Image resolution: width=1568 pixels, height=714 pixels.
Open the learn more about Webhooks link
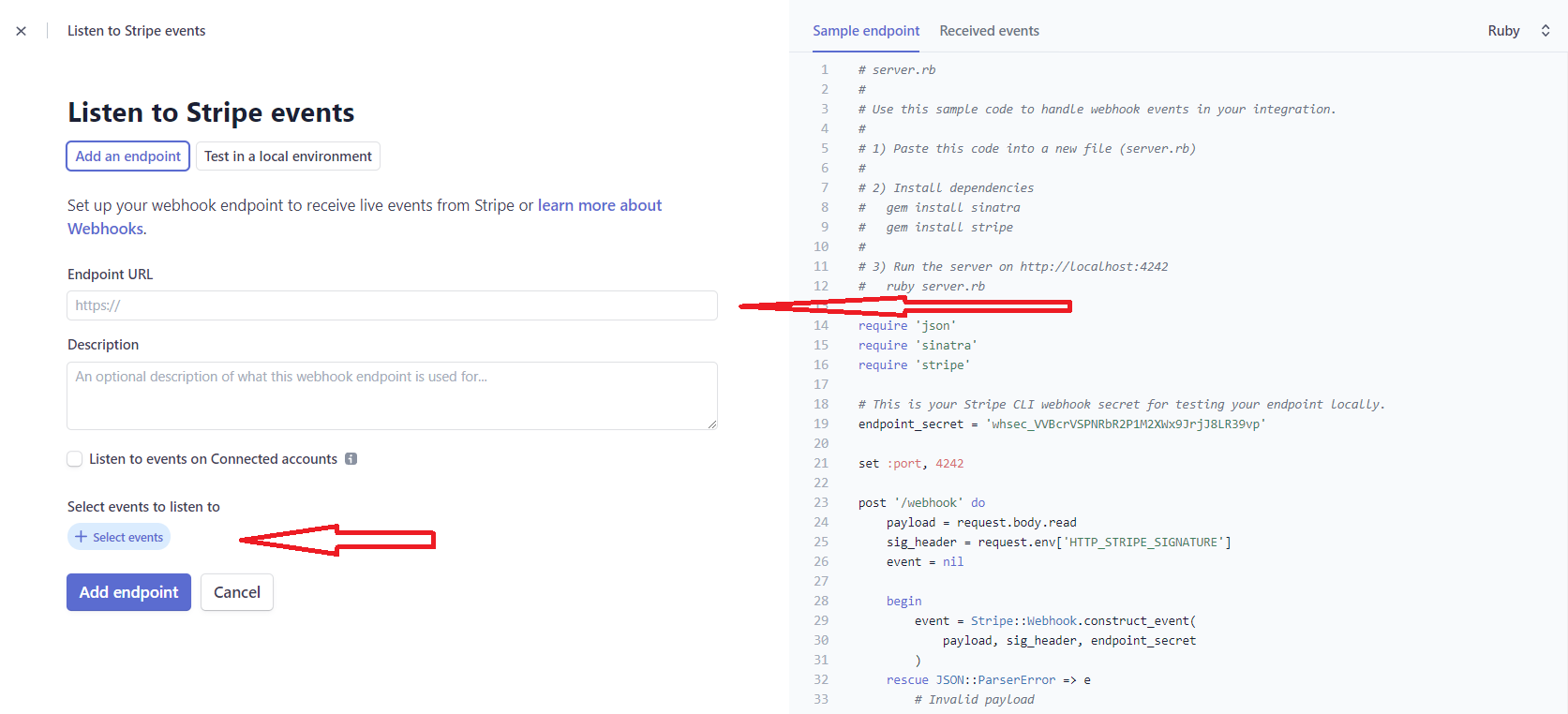tap(365, 216)
